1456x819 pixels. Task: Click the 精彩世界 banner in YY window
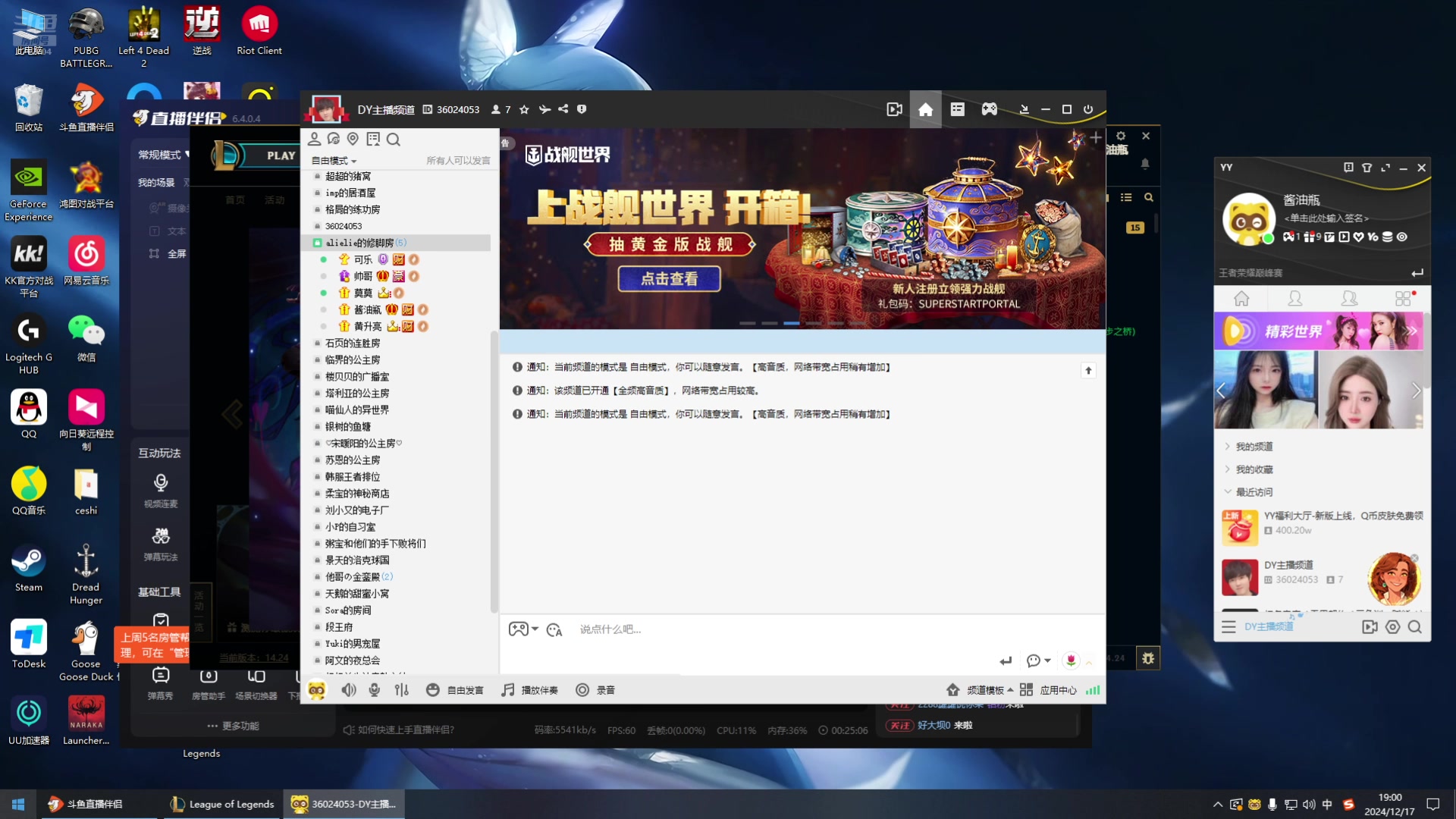(x=1318, y=331)
